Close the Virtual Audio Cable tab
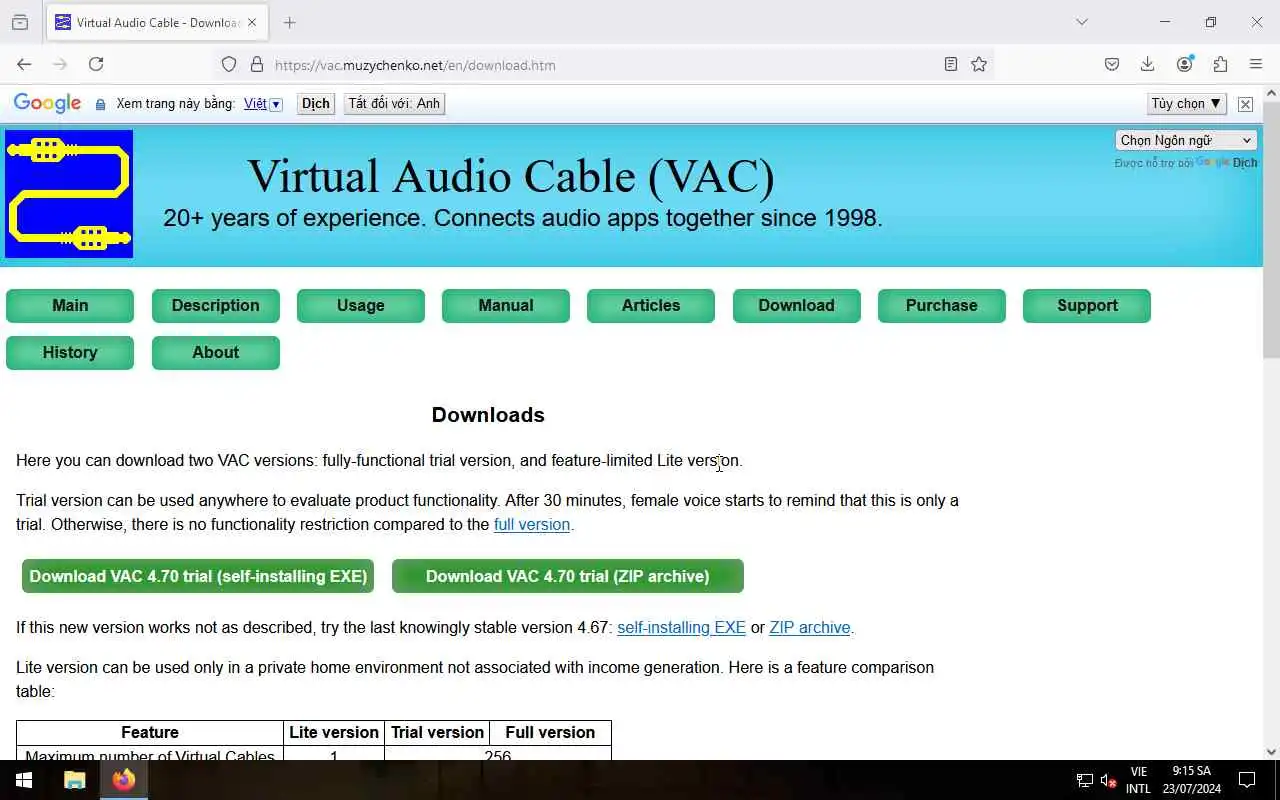The height and width of the screenshot is (800, 1280). [x=251, y=22]
